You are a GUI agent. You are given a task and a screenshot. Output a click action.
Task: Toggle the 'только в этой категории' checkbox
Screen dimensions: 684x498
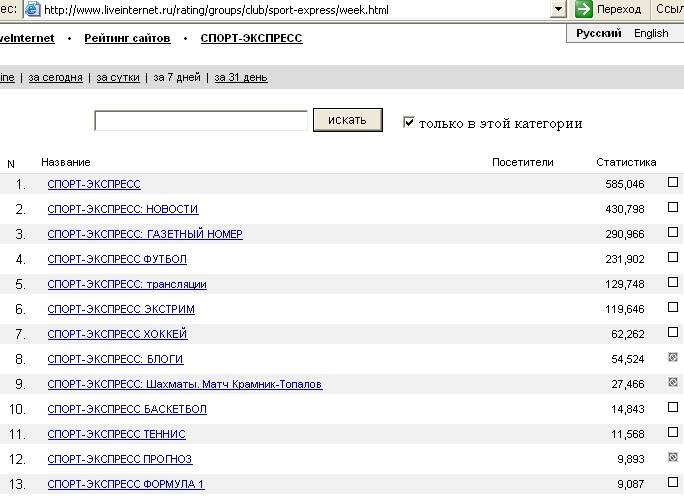(408, 122)
